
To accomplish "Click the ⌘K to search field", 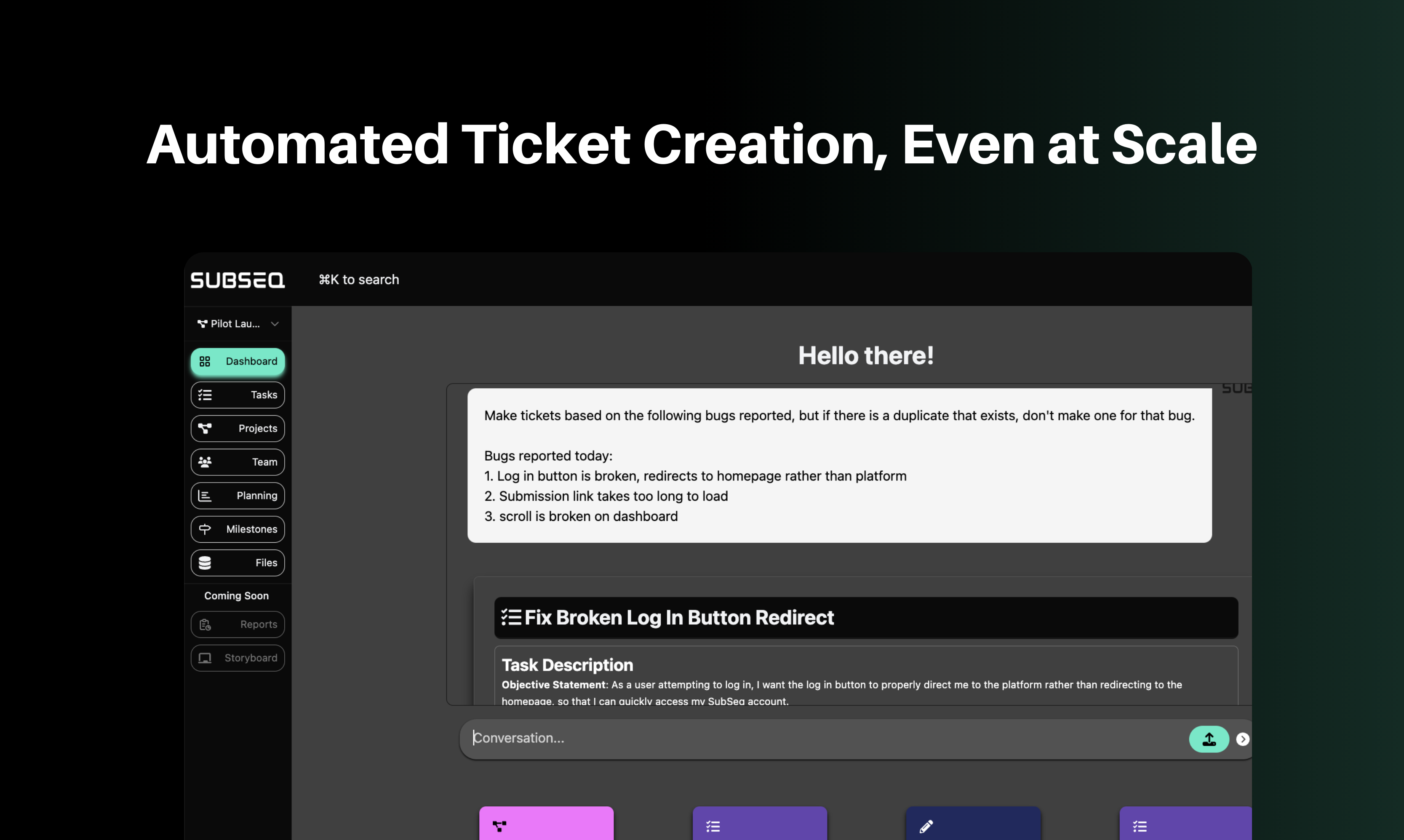I will [359, 280].
